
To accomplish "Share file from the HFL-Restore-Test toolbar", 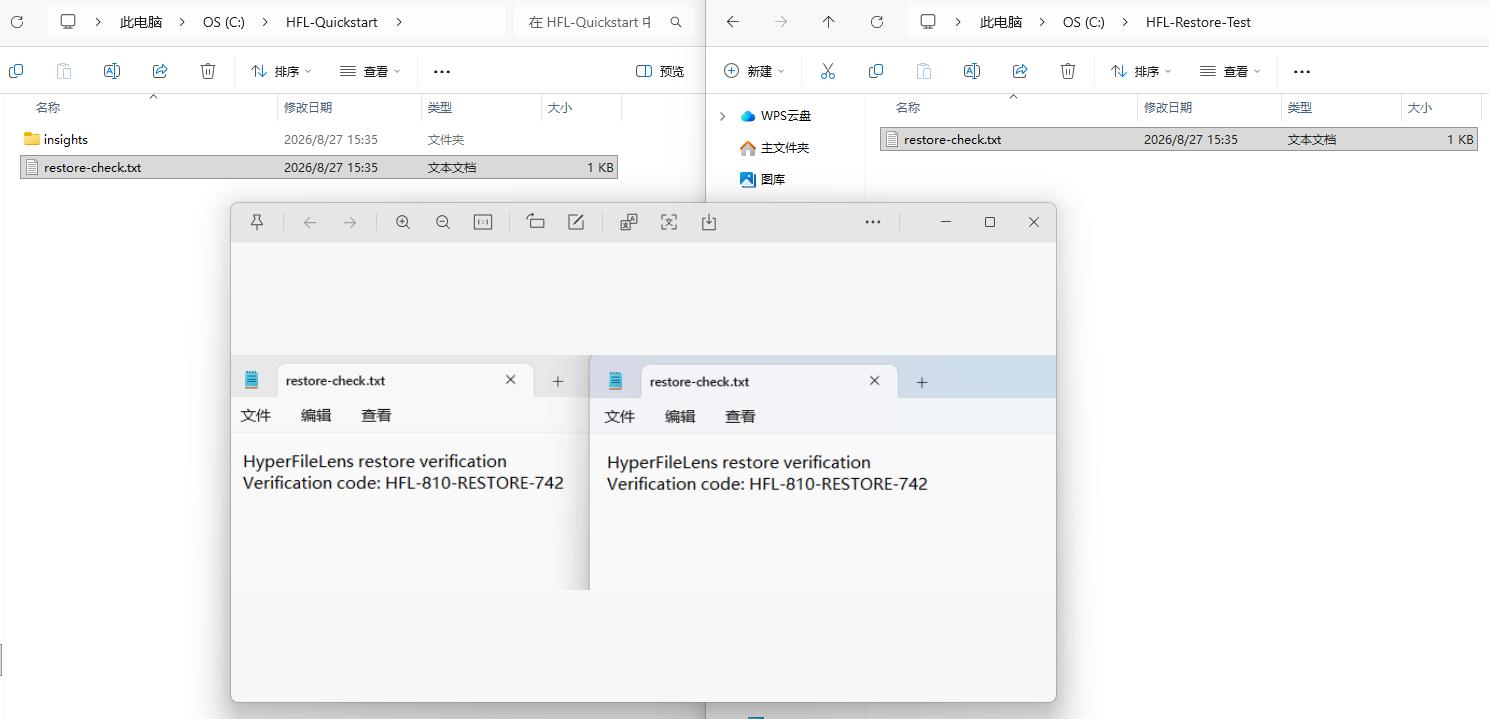I will coord(1020,71).
